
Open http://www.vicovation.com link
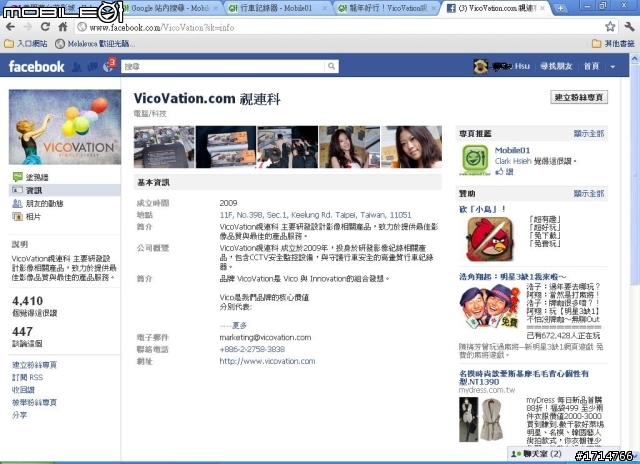click(x=267, y=361)
